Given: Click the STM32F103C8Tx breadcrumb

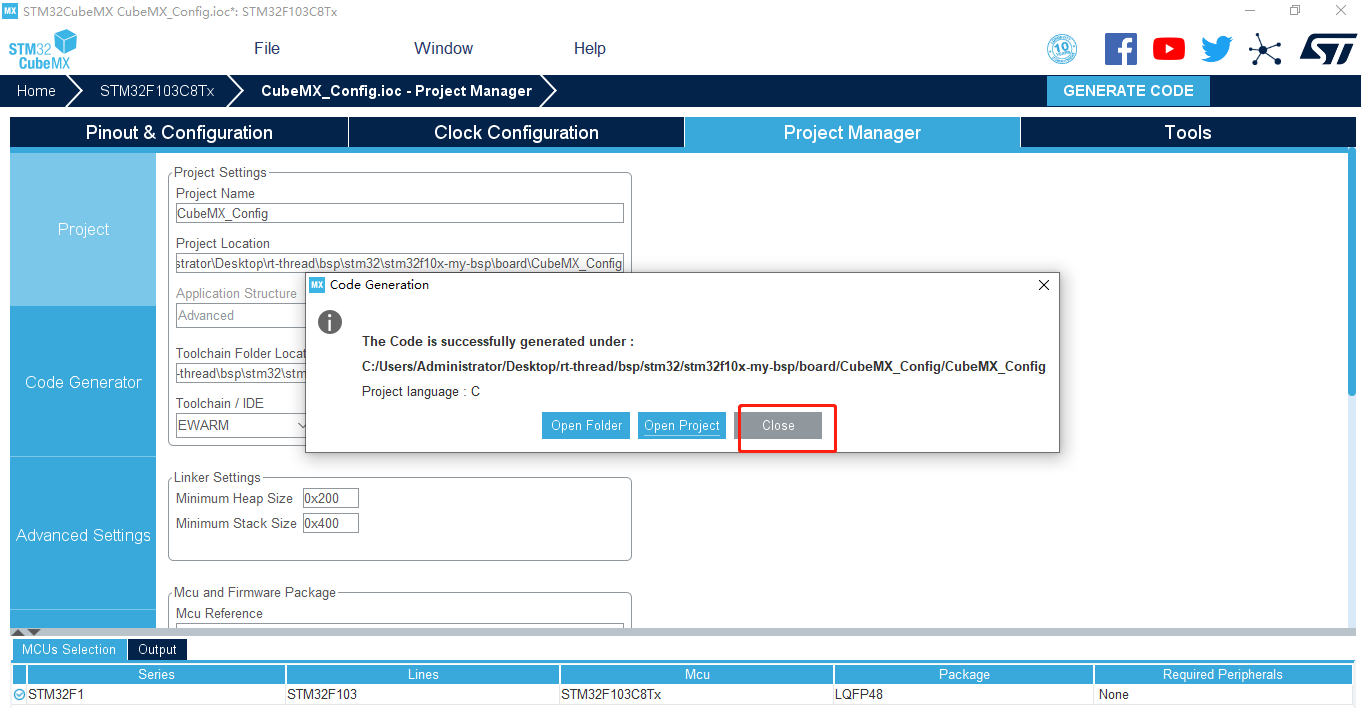Looking at the screenshot, I should pyautogui.click(x=157, y=91).
